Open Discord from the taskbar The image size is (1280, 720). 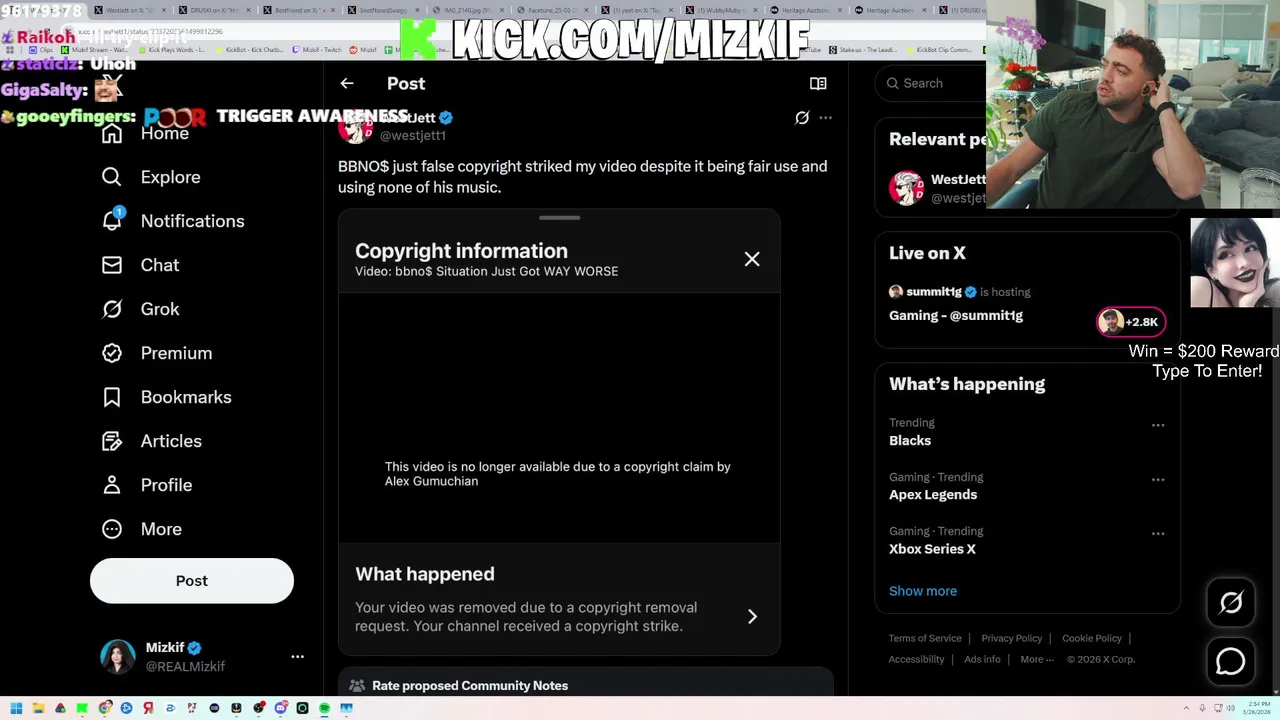click(x=281, y=708)
